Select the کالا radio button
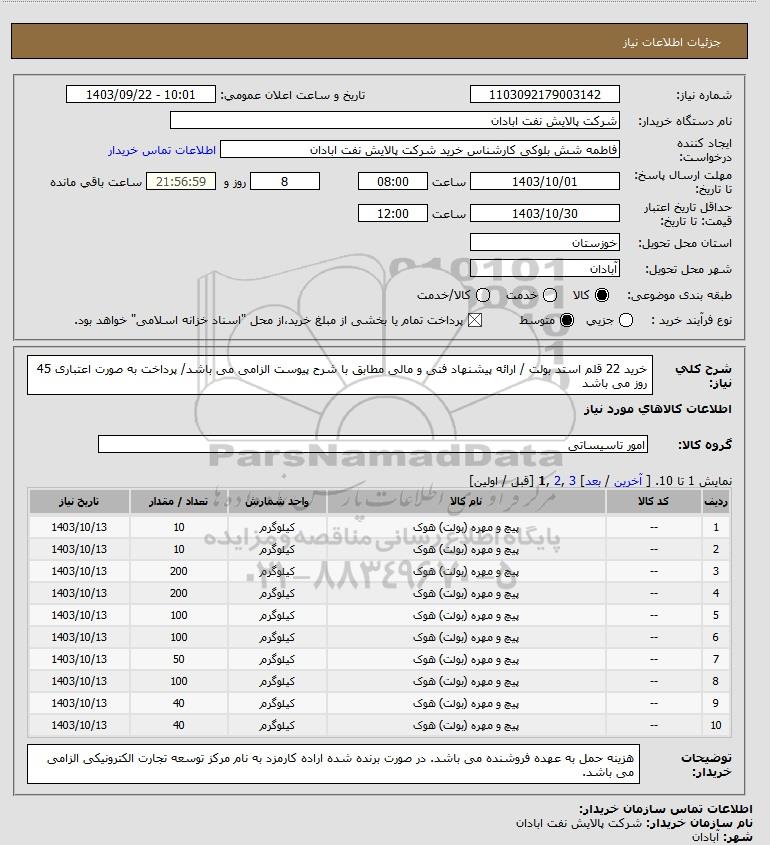The image size is (770, 845). 601,295
